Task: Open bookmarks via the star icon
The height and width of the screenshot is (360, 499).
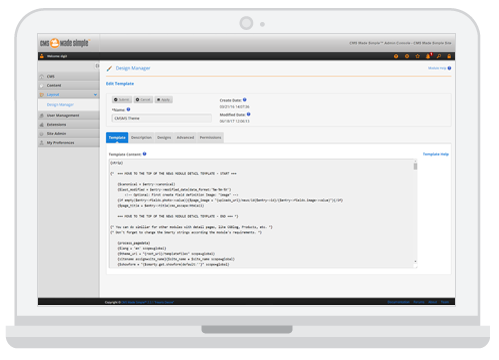Action: 417,56
